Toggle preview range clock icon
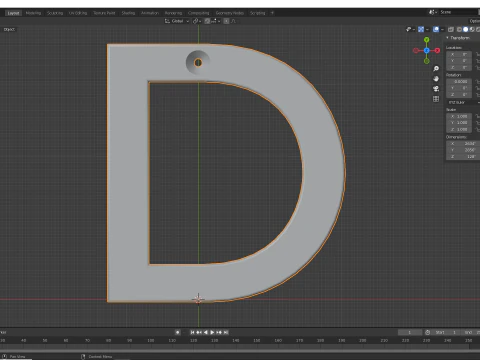 (x=427, y=332)
